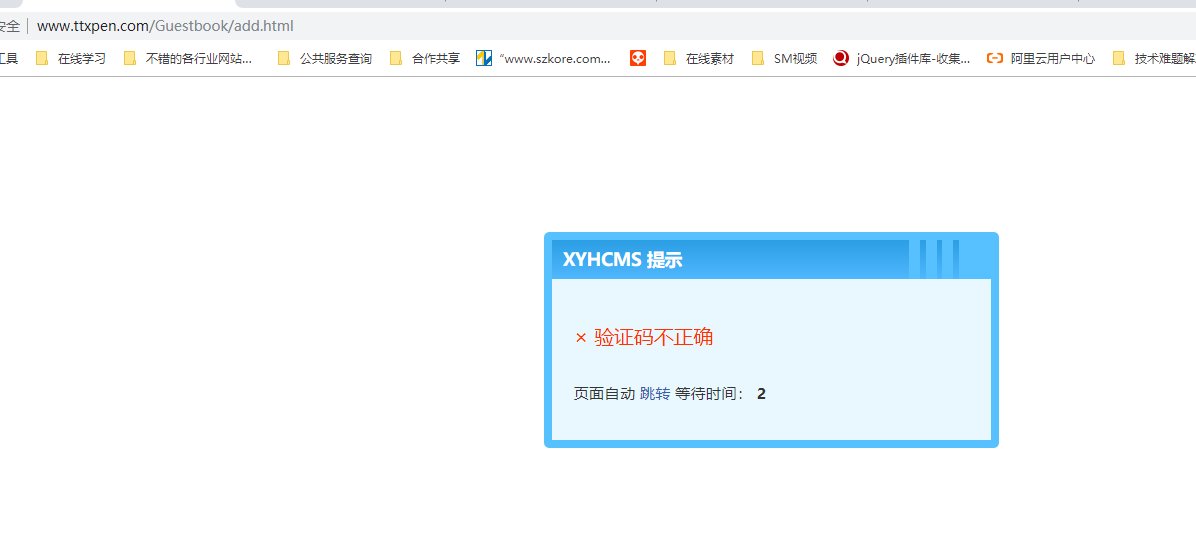This screenshot has width=1196, height=553.
Task: Click the striped decoration in dialog header
Action: pyautogui.click(x=939, y=259)
